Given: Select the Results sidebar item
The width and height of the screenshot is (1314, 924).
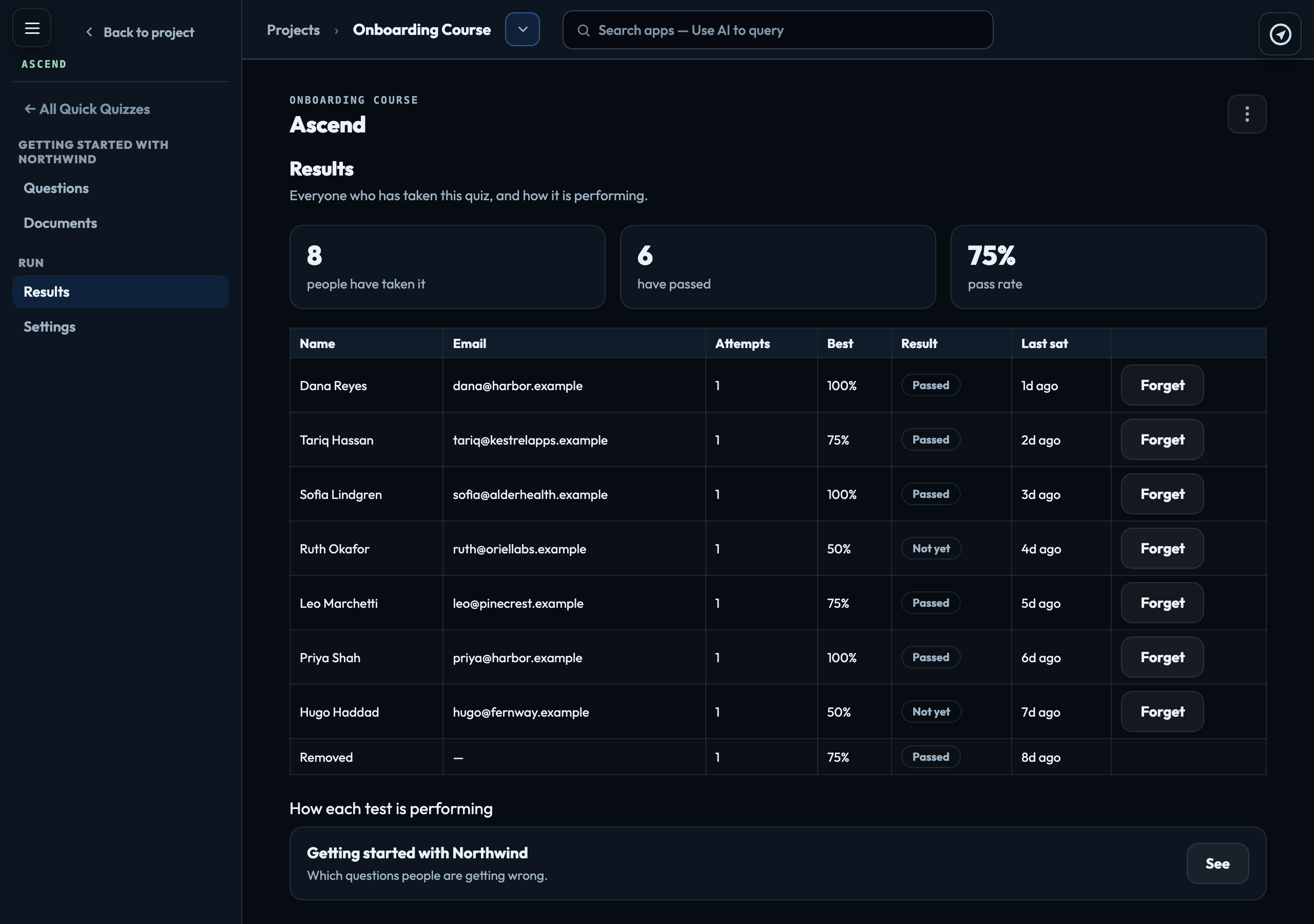Looking at the screenshot, I should click(x=120, y=292).
